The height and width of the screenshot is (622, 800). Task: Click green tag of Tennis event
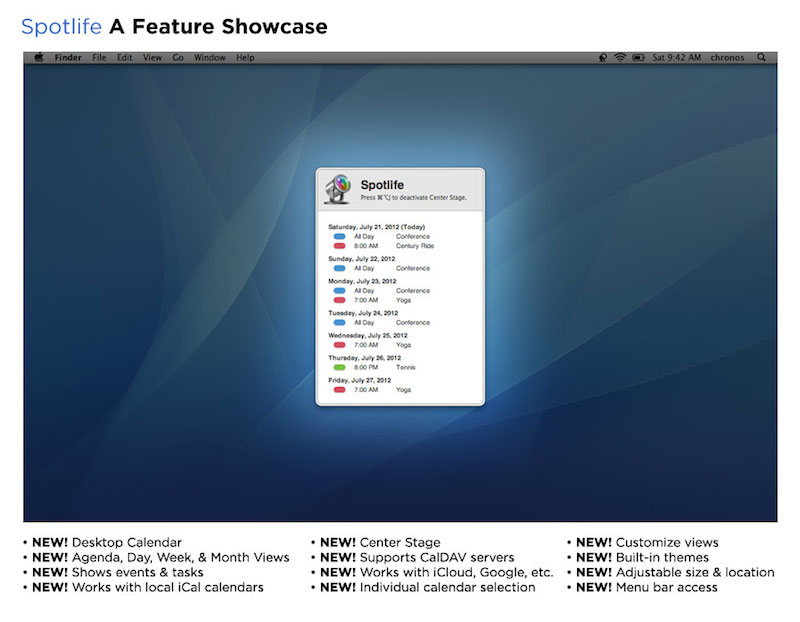(339, 367)
